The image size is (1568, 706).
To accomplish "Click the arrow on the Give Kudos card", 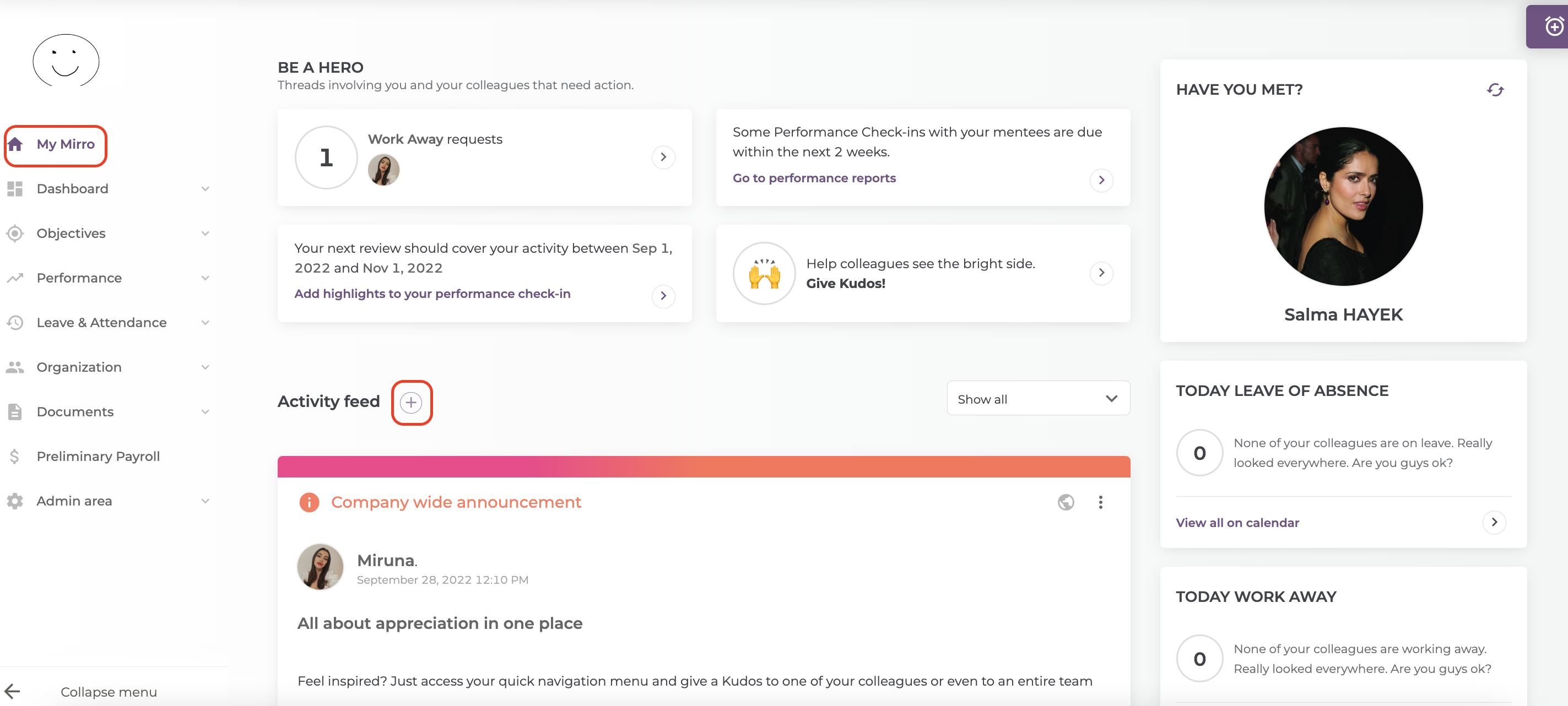I will click(x=1101, y=273).
